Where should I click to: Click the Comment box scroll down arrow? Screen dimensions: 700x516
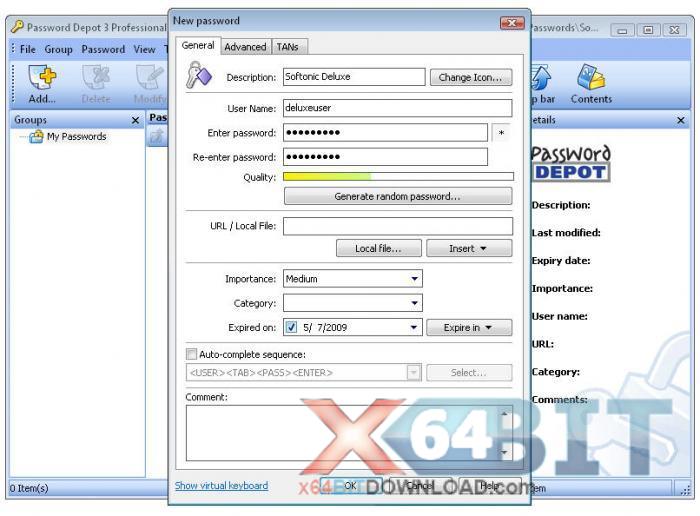click(504, 452)
